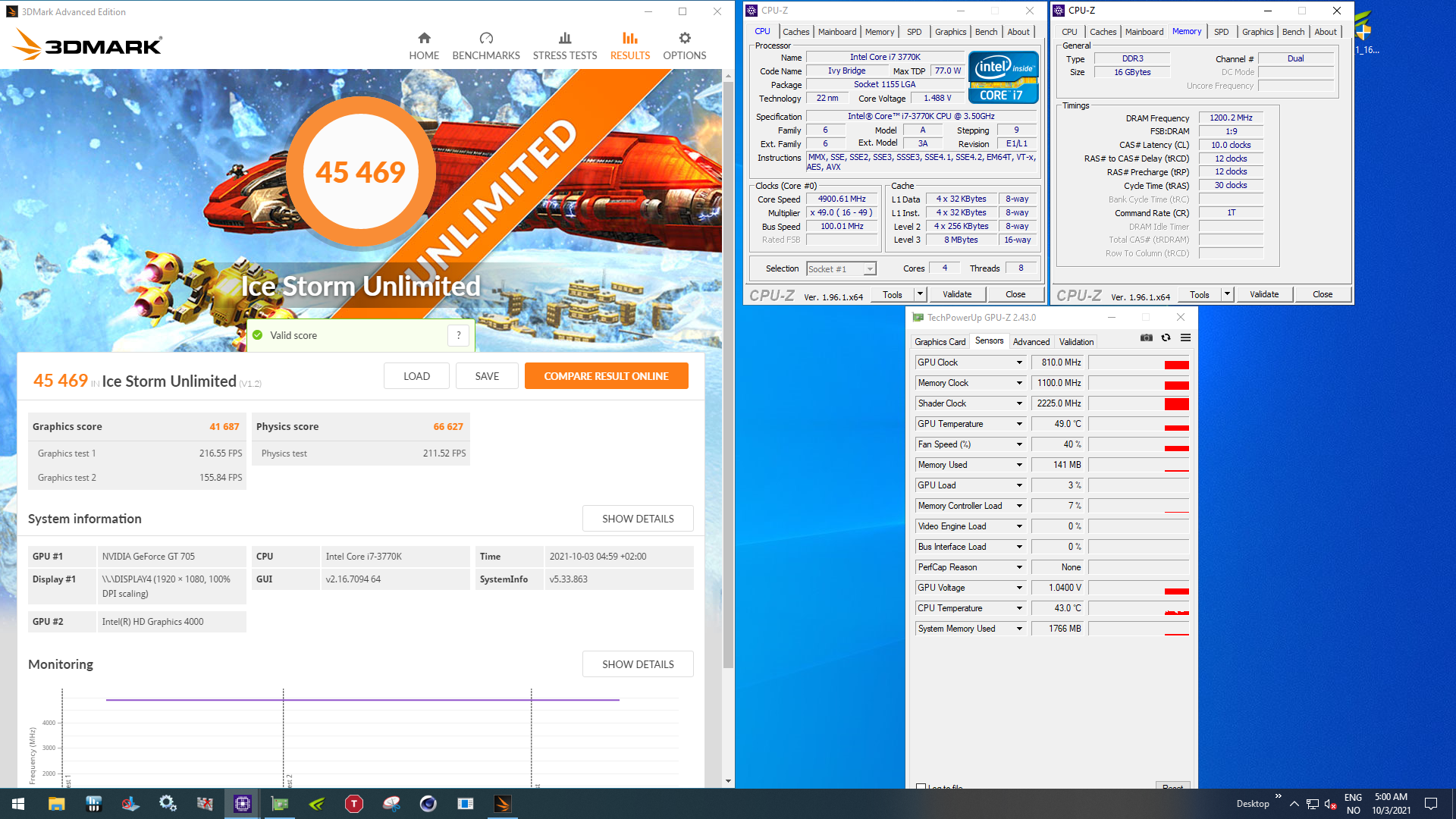1456x819 pixels.
Task: Switch to the purple CPU-Z taskbar icon
Action: point(243,804)
